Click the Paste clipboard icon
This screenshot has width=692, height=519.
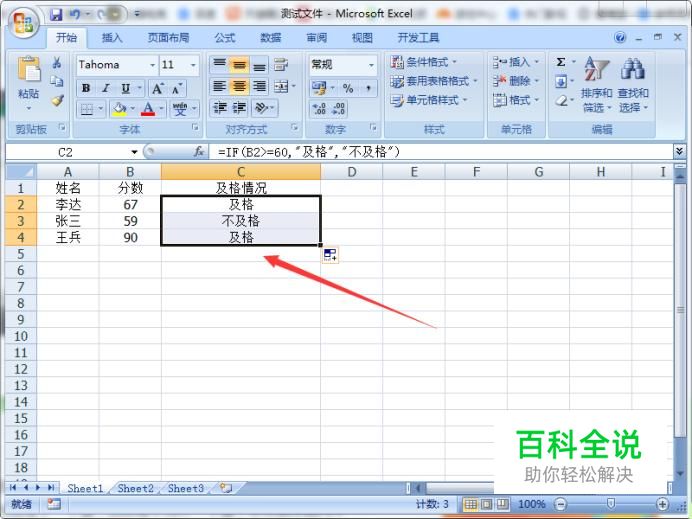click(29, 69)
